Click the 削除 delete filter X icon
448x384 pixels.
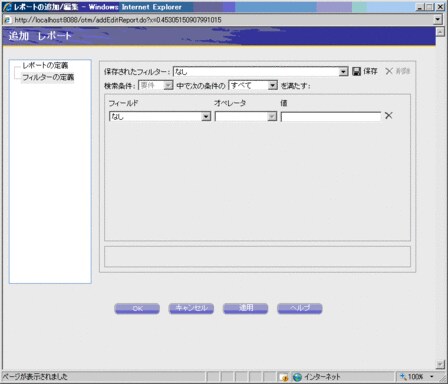point(389,71)
